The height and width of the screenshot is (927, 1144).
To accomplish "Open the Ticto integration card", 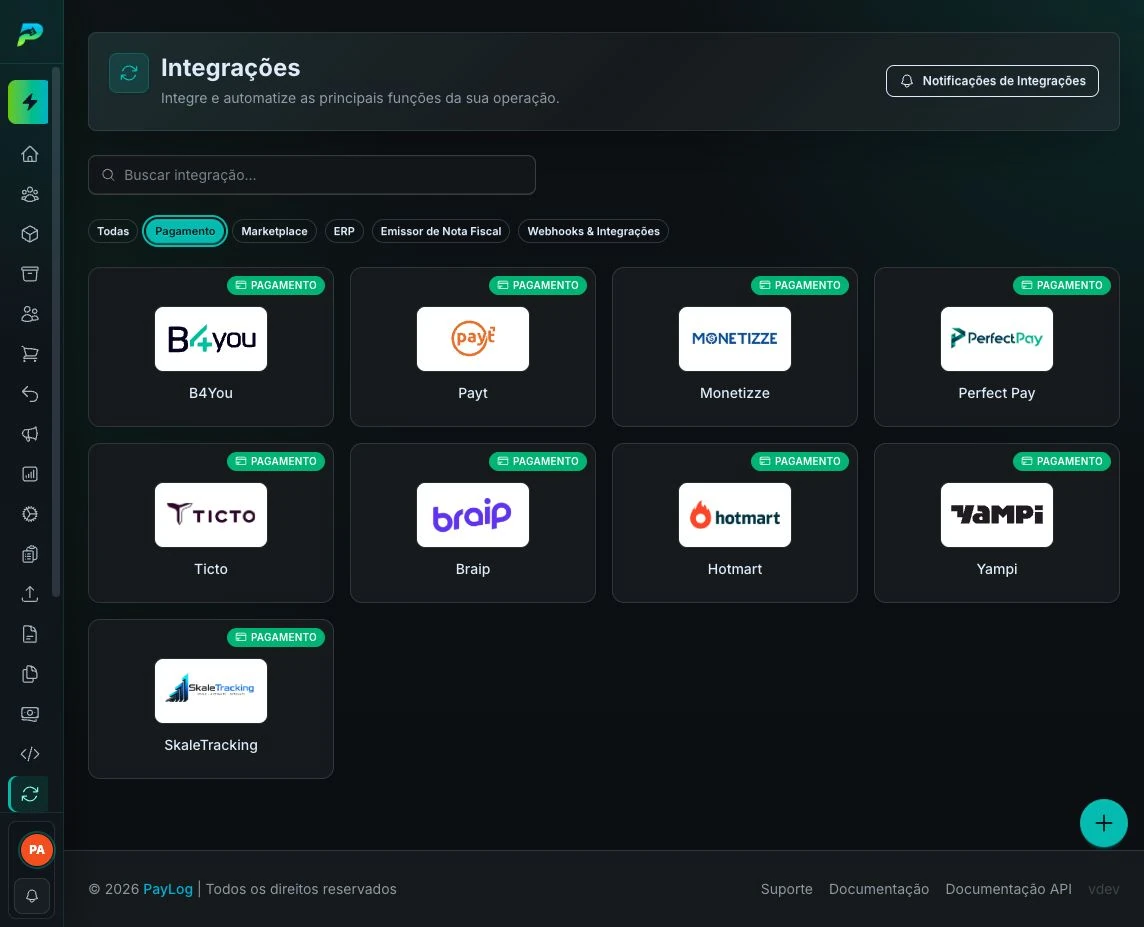I will 211,523.
